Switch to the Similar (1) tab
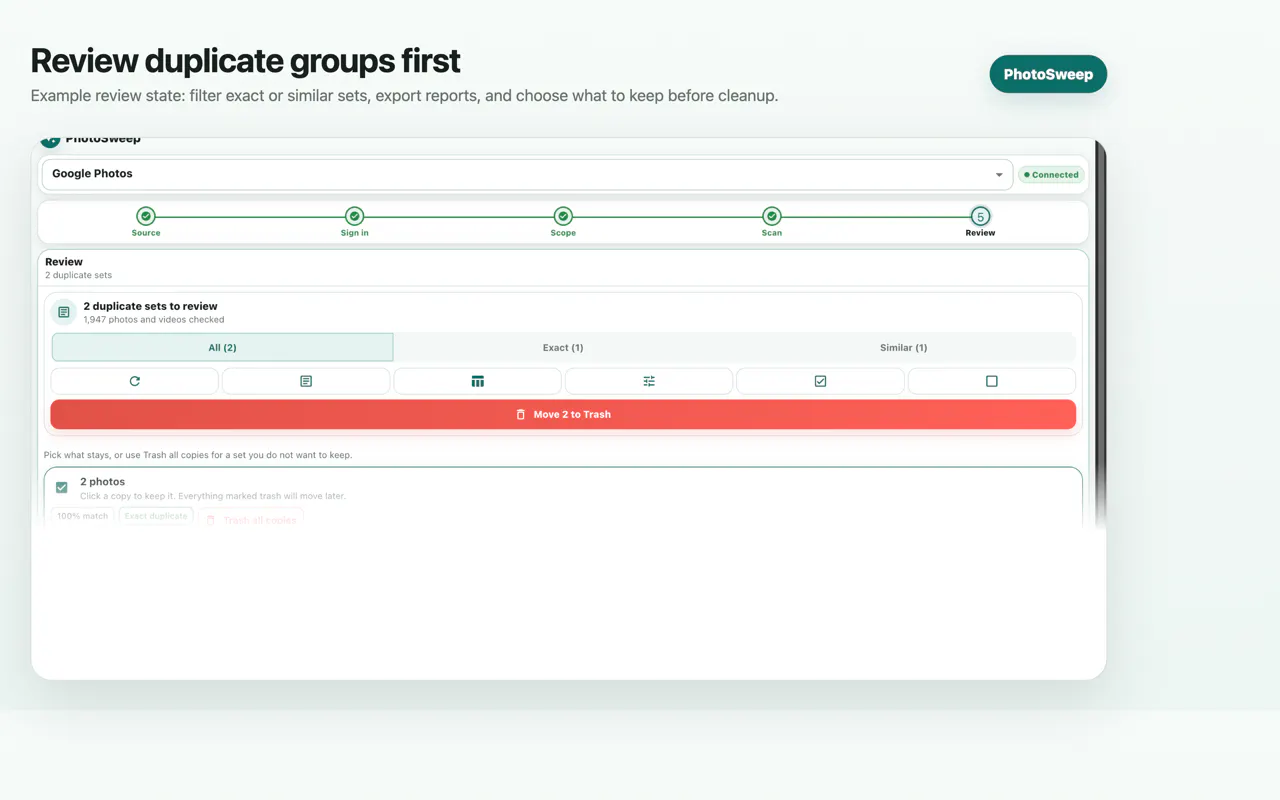The image size is (1280, 800). click(904, 347)
